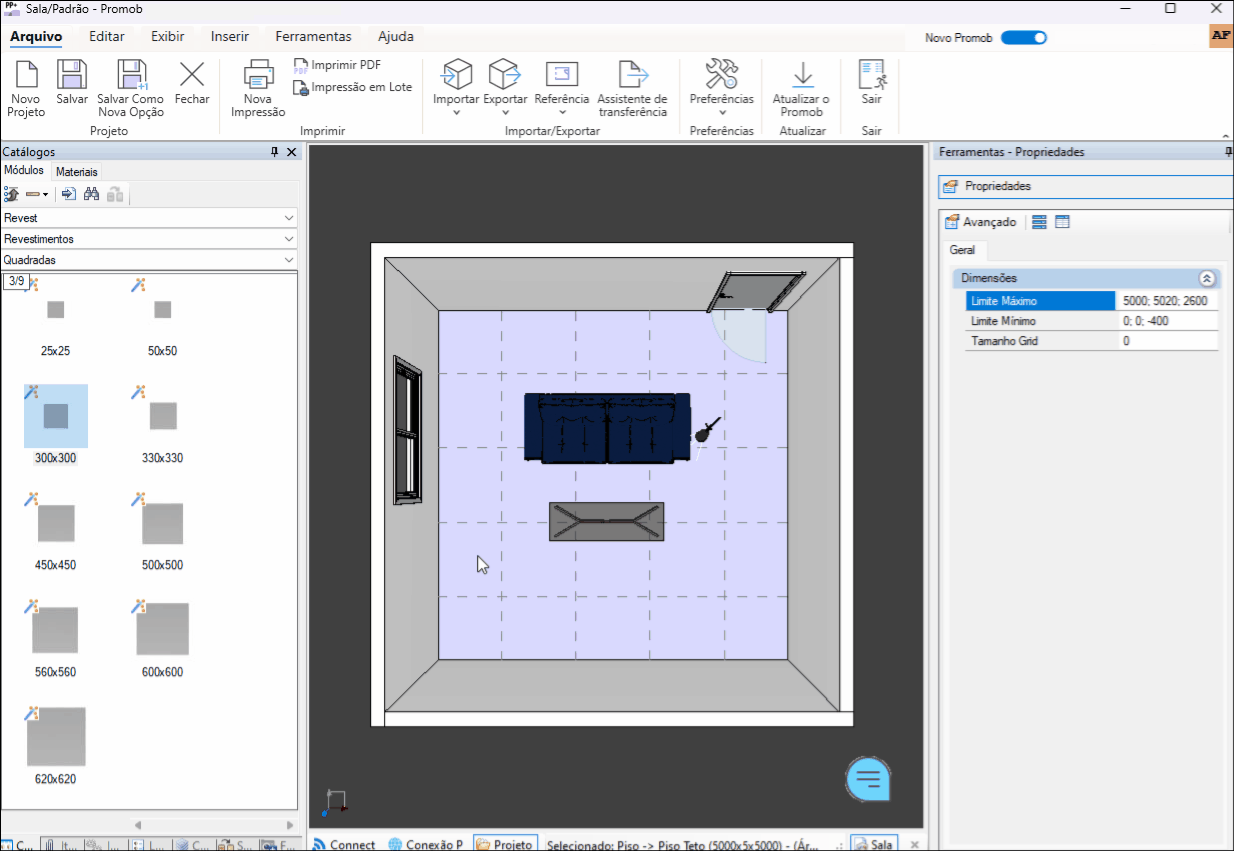
Task: Click the Projeto status bar tab
Action: (504, 844)
